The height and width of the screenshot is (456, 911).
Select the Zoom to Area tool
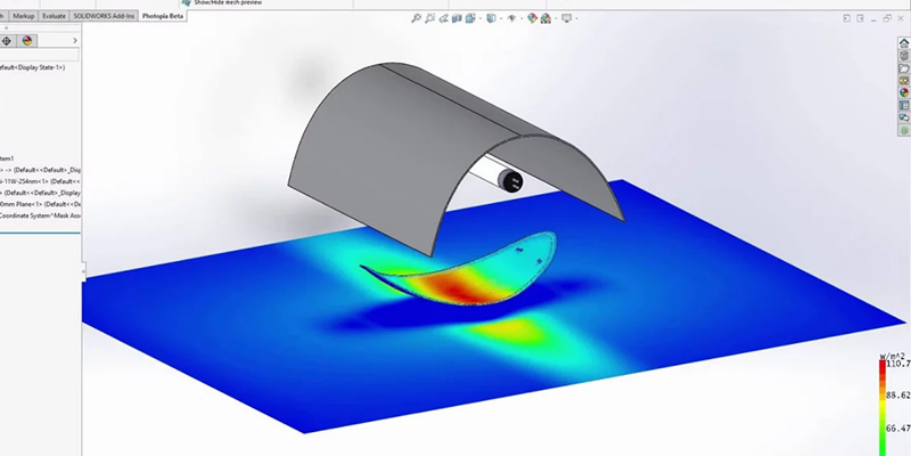tap(430, 18)
